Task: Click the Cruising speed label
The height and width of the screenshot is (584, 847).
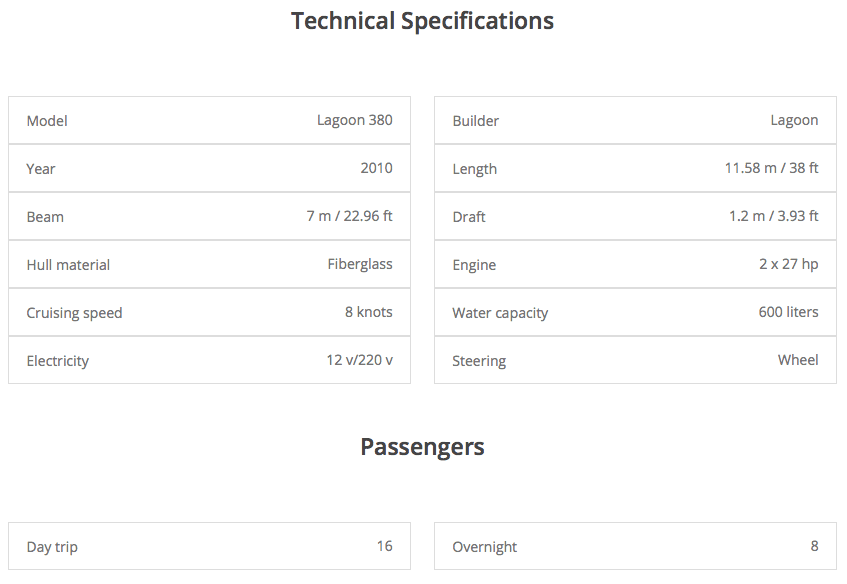Action: coord(74,313)
